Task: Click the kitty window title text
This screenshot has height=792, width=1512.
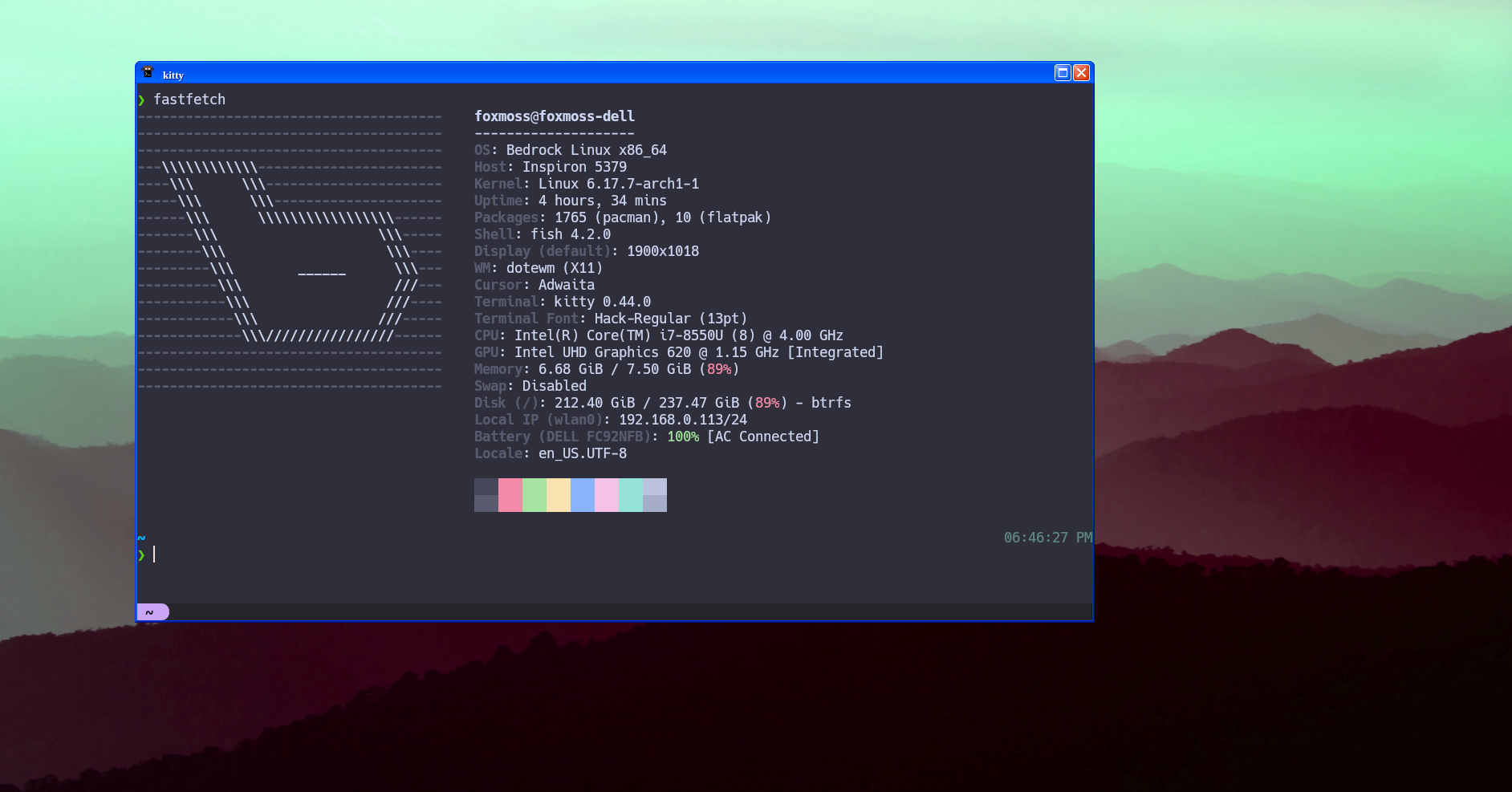Action: 173,75
